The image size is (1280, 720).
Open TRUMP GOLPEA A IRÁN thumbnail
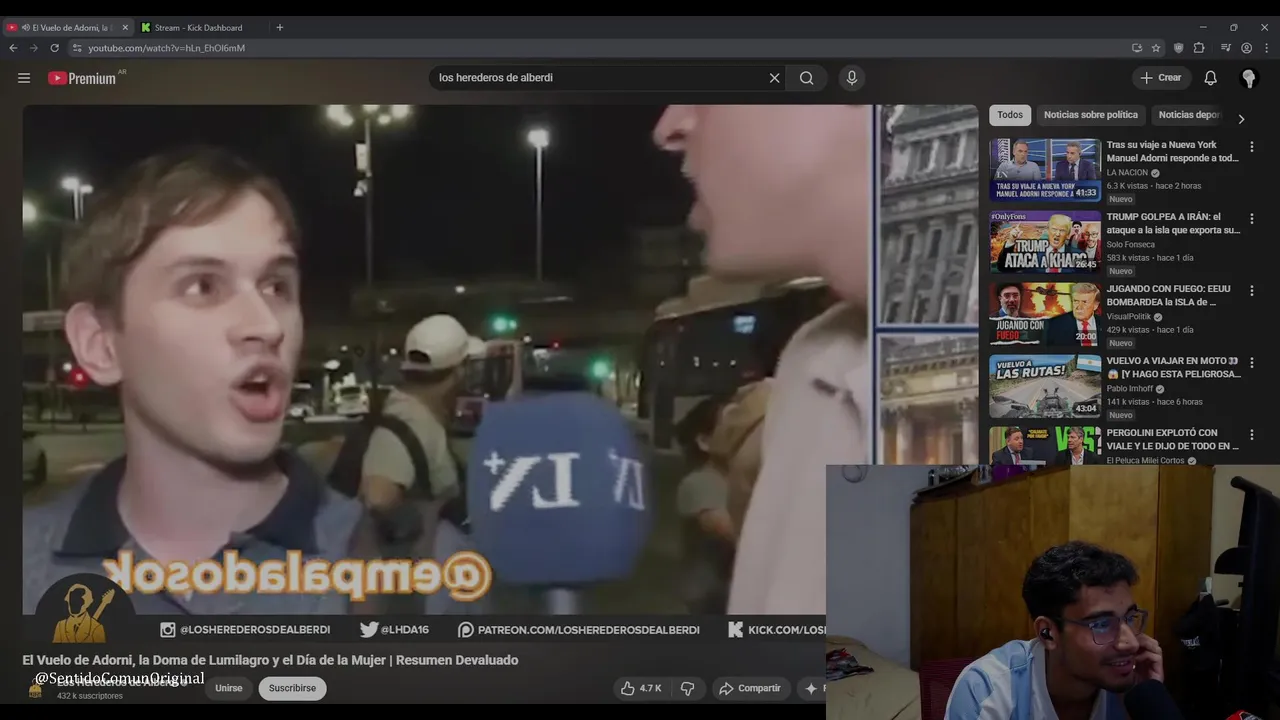[1045, 242]
